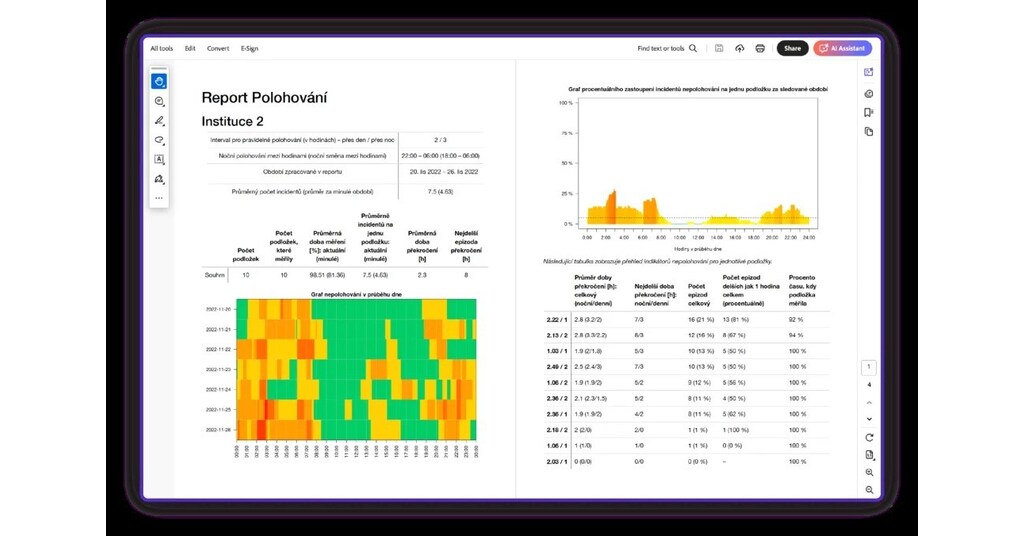1024x536 pixels.
Task: Rotate the page view
Action: [x=869, y=437]
